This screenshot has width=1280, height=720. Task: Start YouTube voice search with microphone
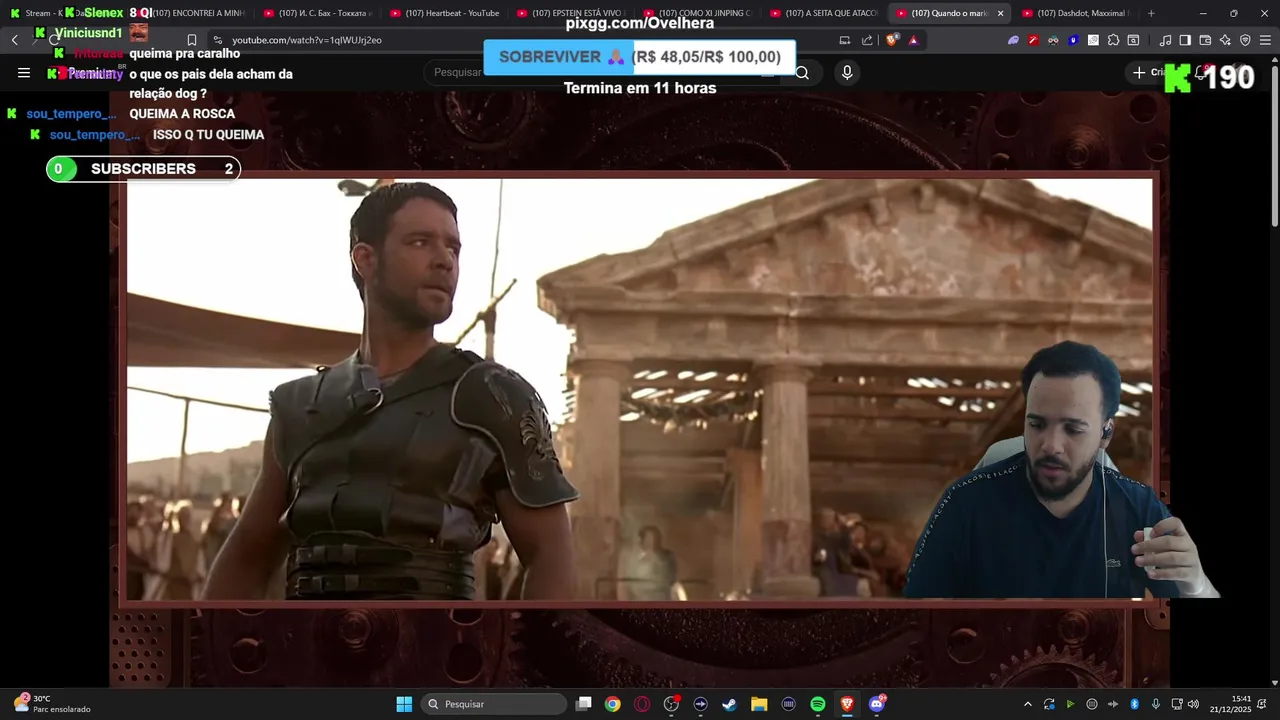pyautogui.click(x=847, y=72)
